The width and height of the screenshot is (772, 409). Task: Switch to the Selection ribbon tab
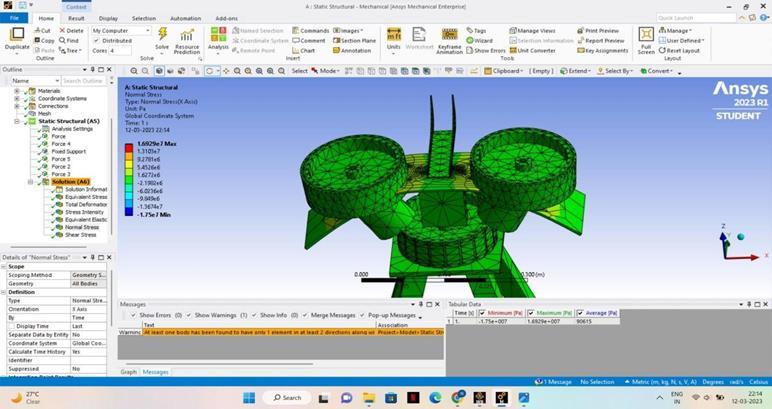coord(144,18)
